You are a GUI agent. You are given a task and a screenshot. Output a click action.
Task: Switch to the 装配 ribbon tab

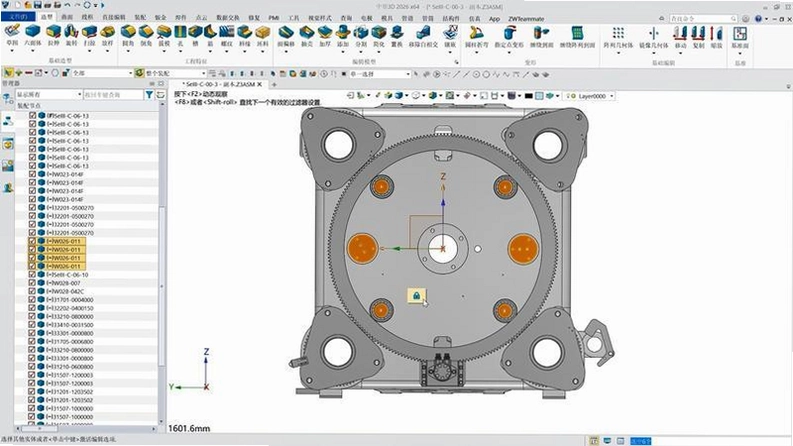click(x=140, y=17)
